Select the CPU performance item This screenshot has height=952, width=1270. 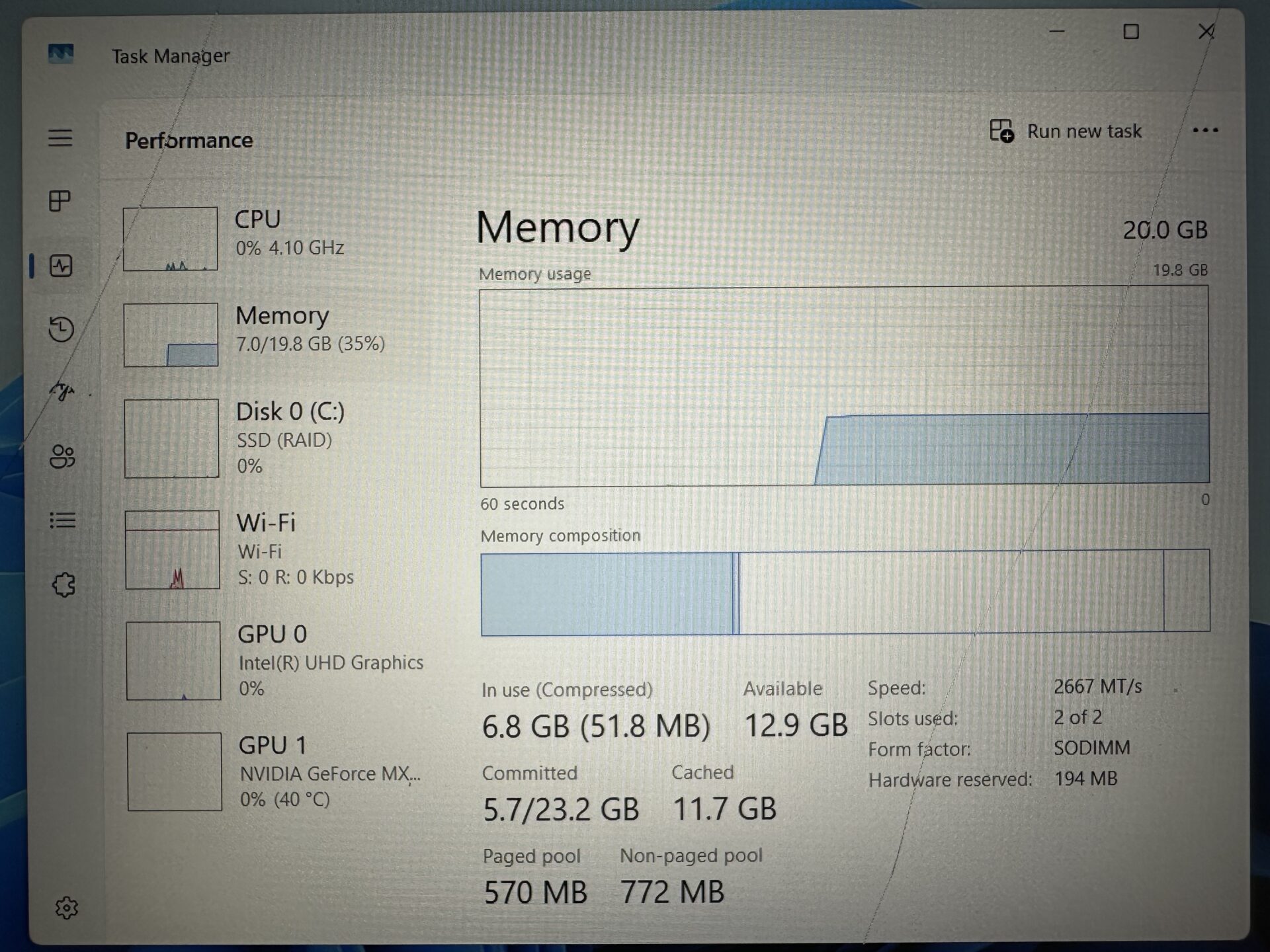click(x=278, y=238)
